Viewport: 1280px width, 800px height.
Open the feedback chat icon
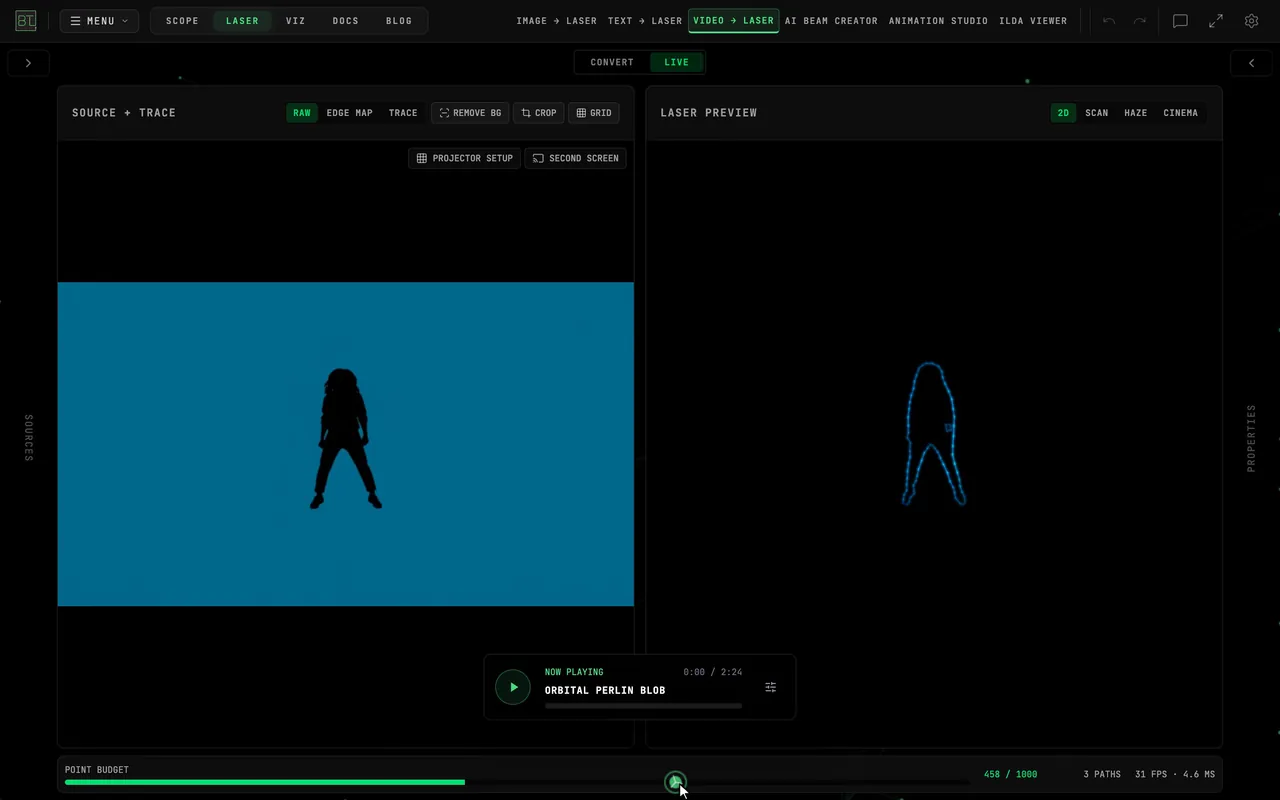[x=1180, y=21]
